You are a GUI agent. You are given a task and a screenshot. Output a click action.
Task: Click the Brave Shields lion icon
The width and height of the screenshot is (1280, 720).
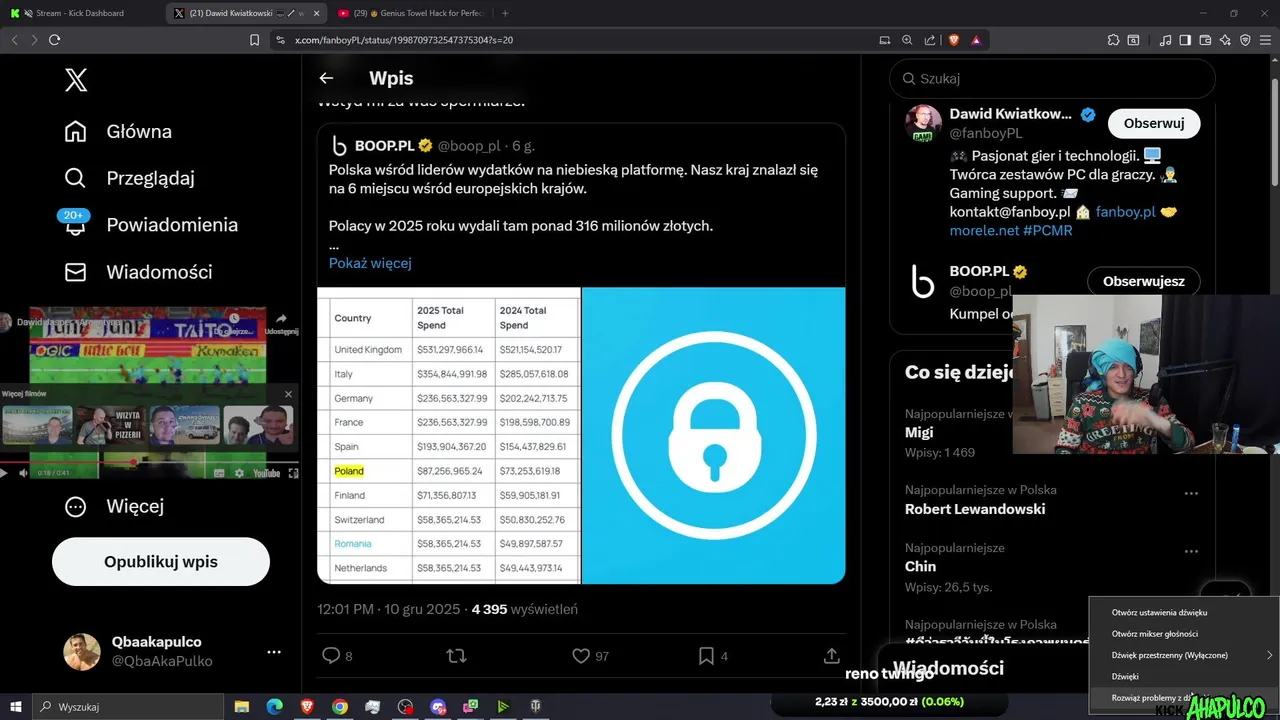(953, 40)
